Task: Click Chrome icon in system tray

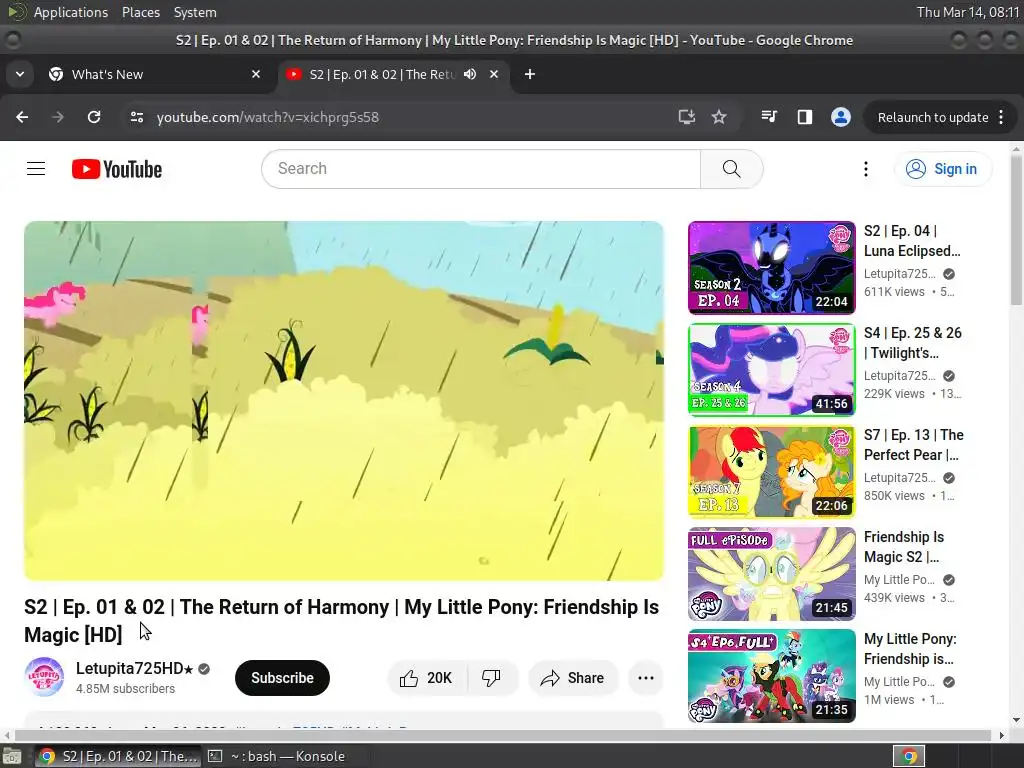Action: click(x=909, y=756)
